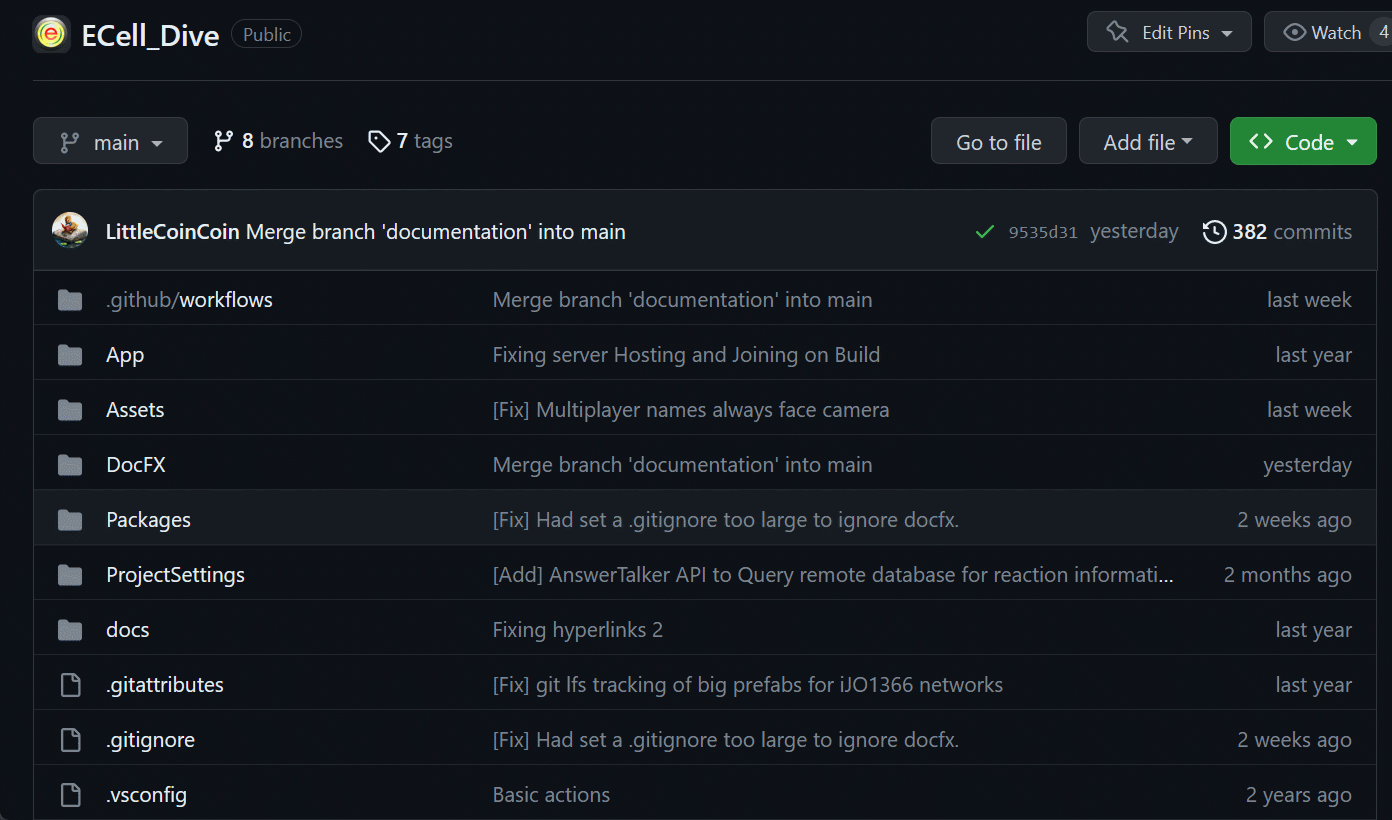Image resolution: width=1392 pixels, height=820 pixels.
Task: Expand the Add file dropdown
Action: point(1148,140)
